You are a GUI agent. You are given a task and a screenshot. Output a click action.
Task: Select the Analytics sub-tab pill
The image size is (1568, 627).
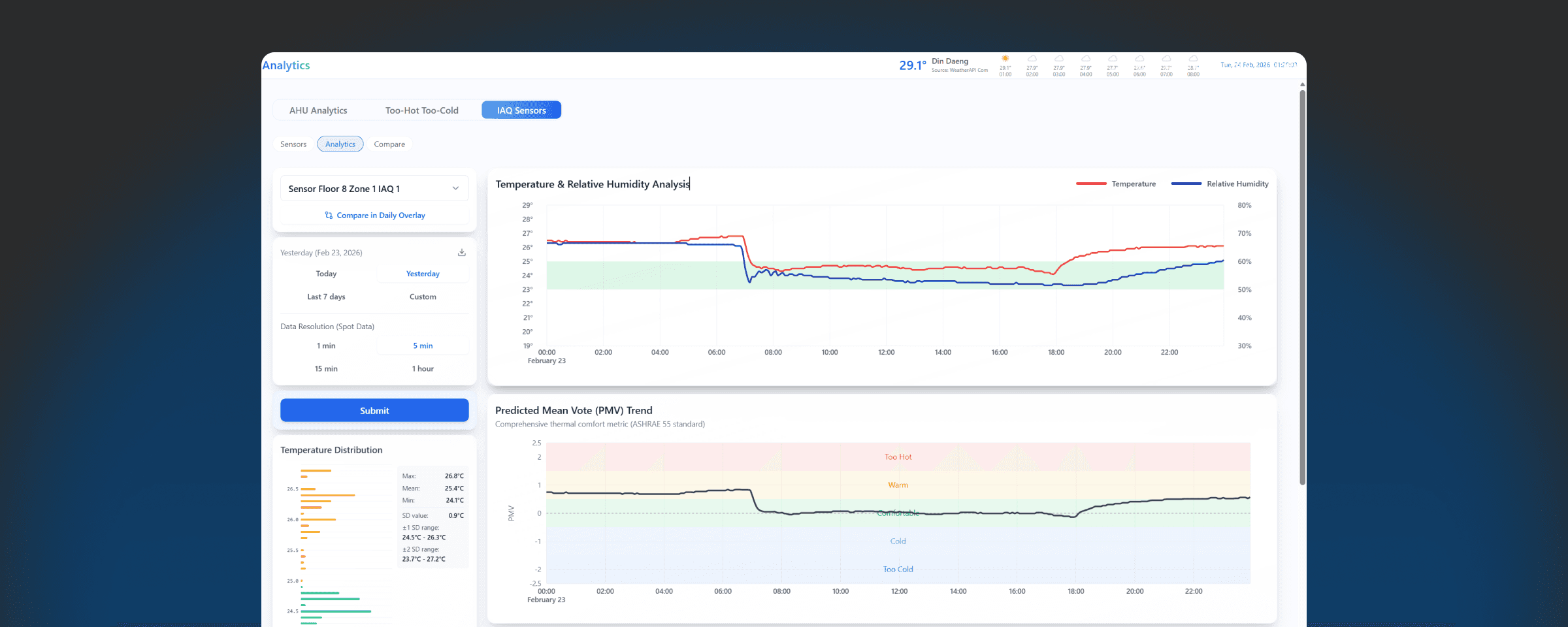click(x=340, y=144)
